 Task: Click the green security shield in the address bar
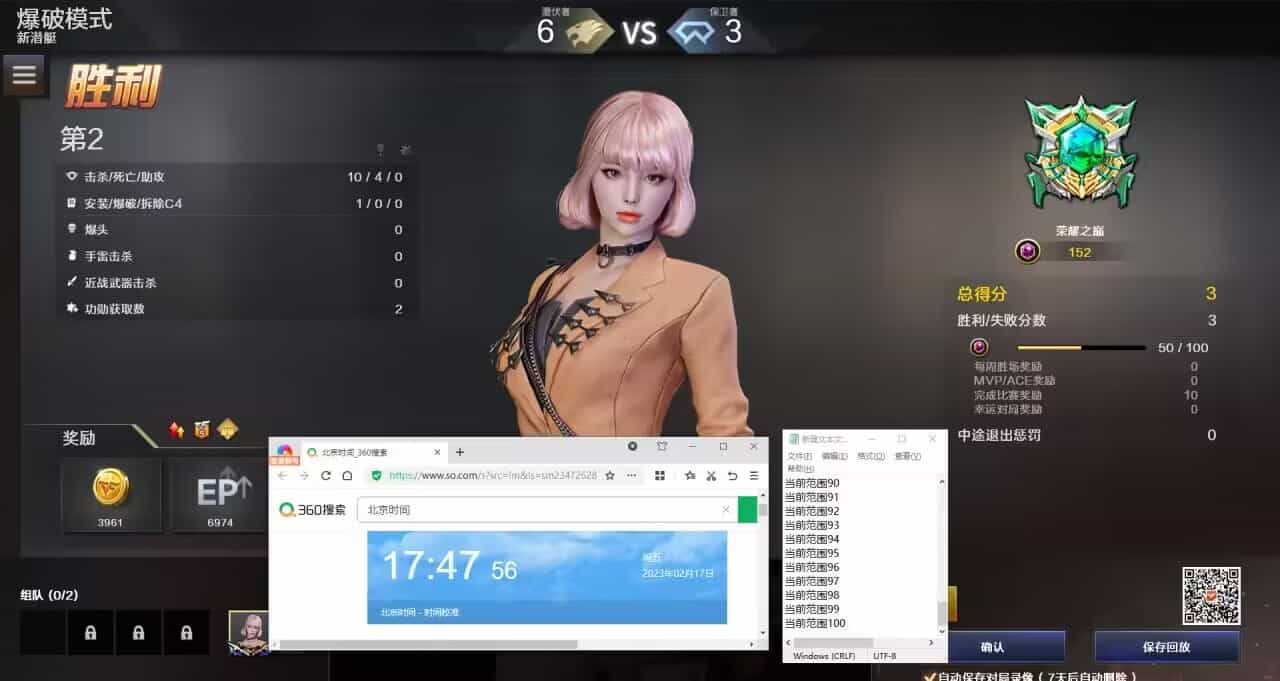(x=376, y=476)
